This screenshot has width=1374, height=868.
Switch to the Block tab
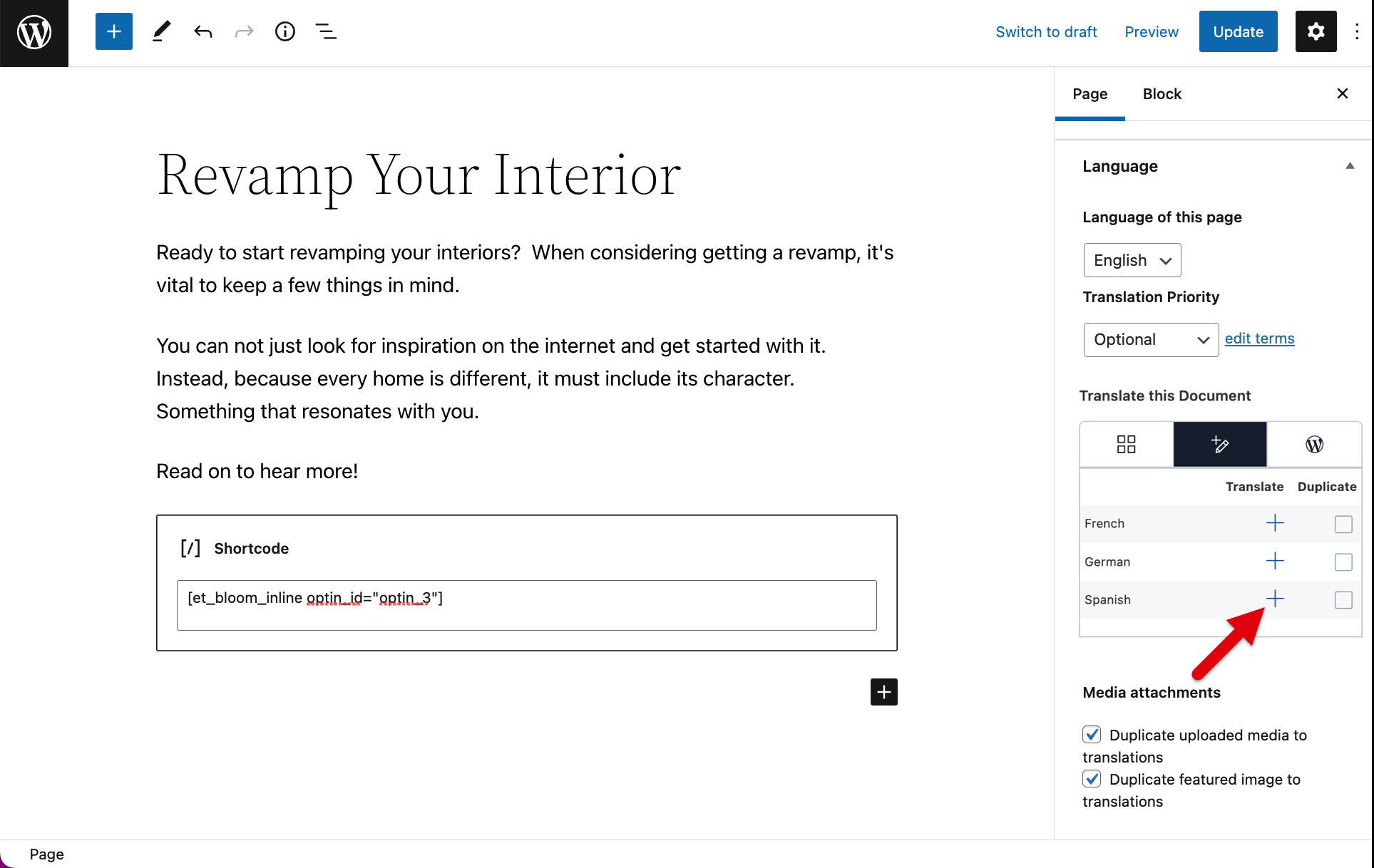point(1162,94)
